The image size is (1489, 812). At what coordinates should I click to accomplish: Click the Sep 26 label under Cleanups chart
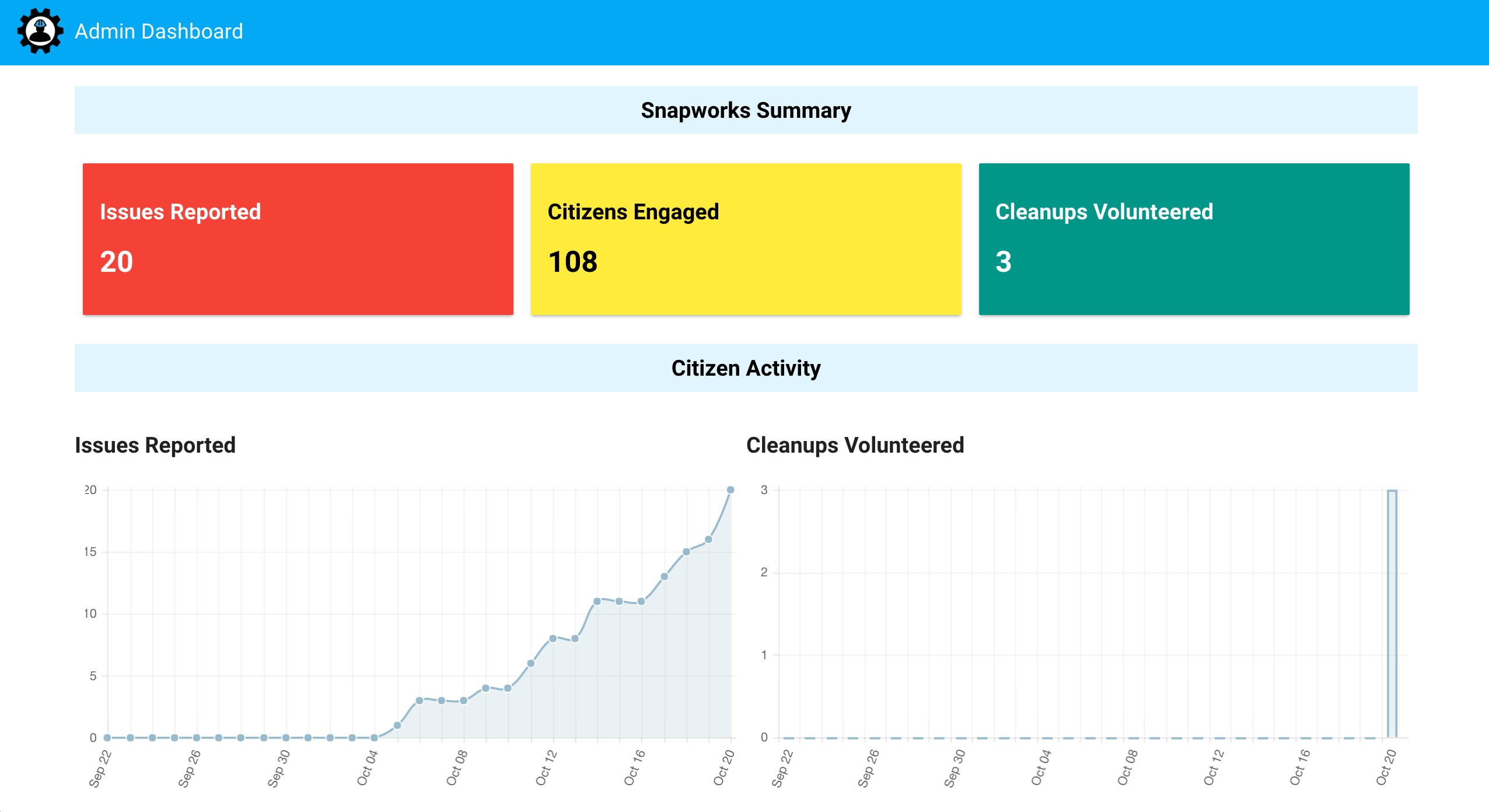click(868, 768)
